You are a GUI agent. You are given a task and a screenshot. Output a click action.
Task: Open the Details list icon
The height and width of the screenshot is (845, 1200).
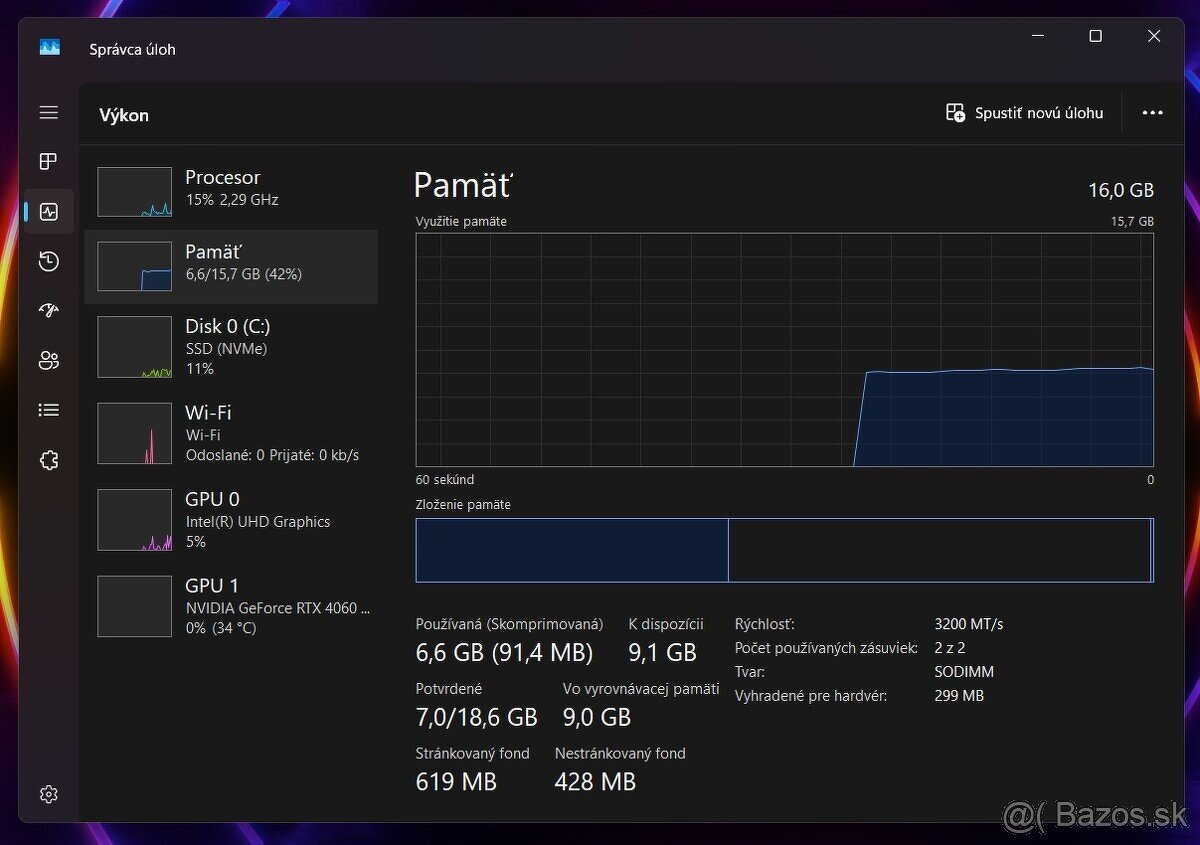[49, 410]
